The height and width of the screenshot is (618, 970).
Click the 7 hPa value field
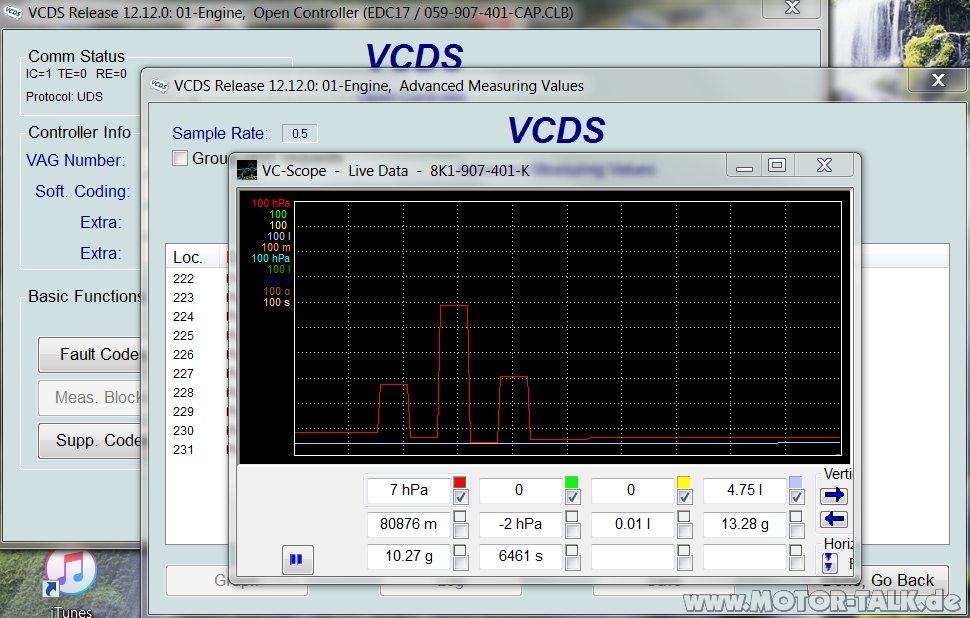pos(408,490)
